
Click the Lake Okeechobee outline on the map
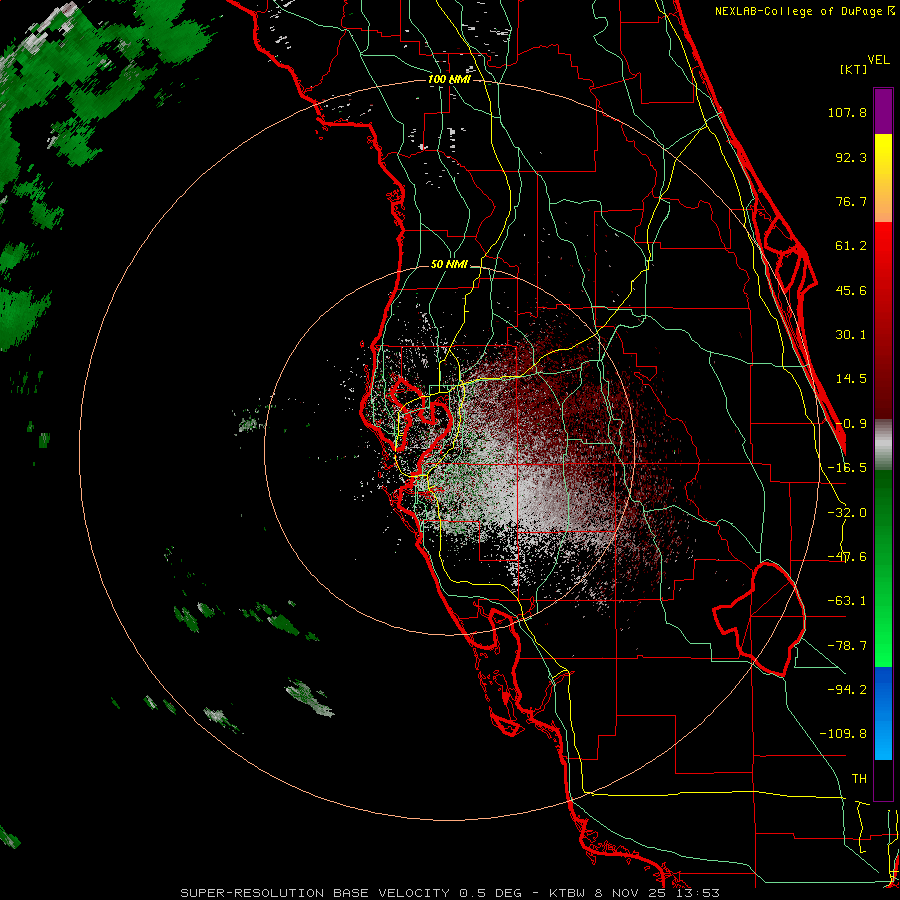[x=759, y=619]
